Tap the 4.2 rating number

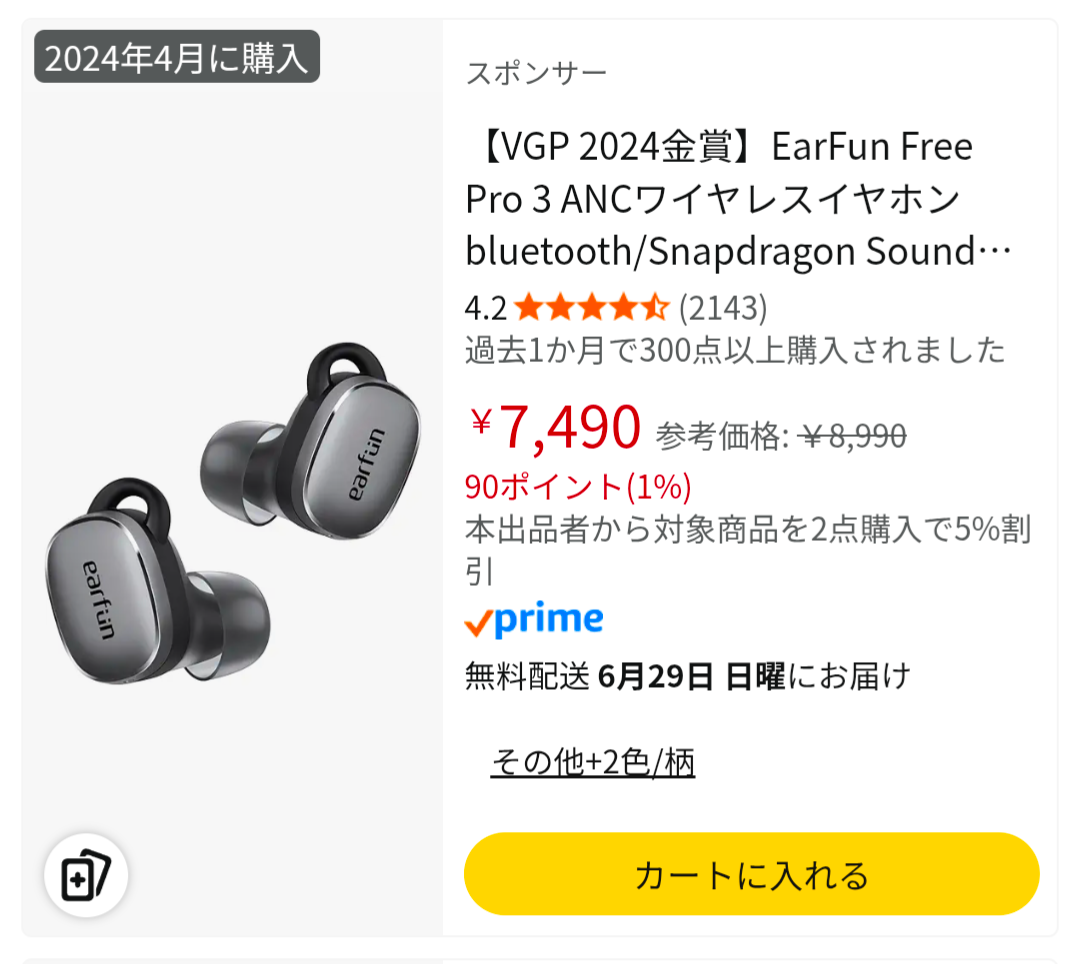pos(486,308)
